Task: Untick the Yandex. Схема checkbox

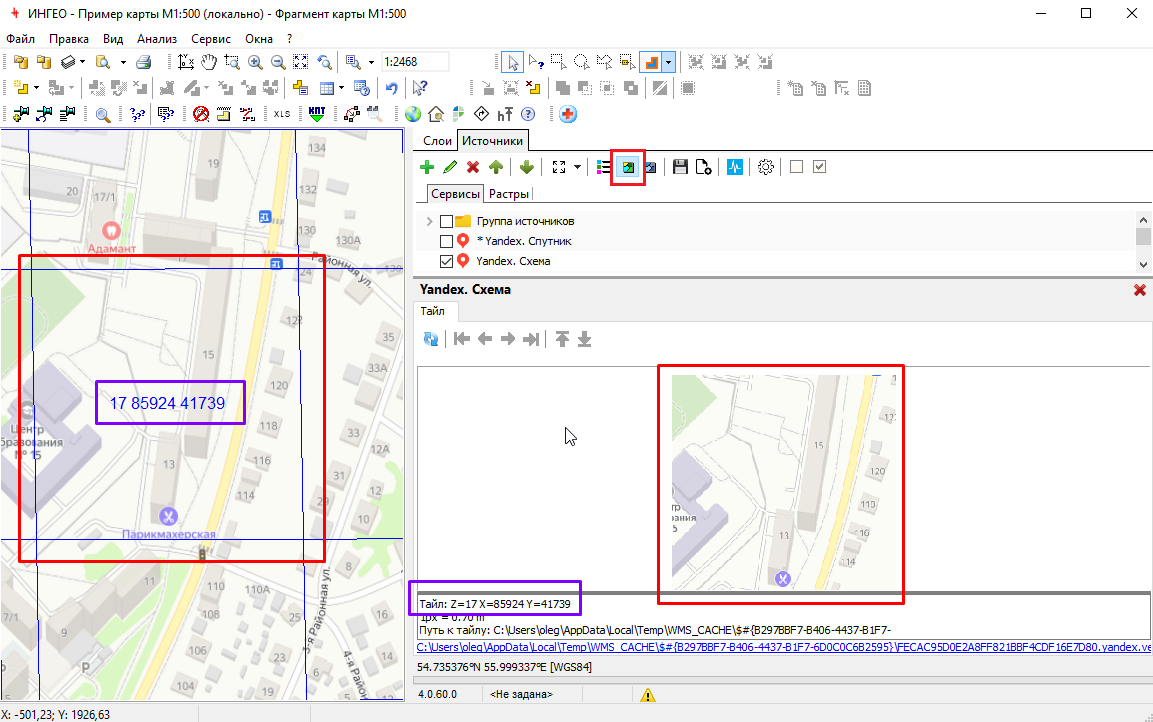Action: click(x=446, y=261)
